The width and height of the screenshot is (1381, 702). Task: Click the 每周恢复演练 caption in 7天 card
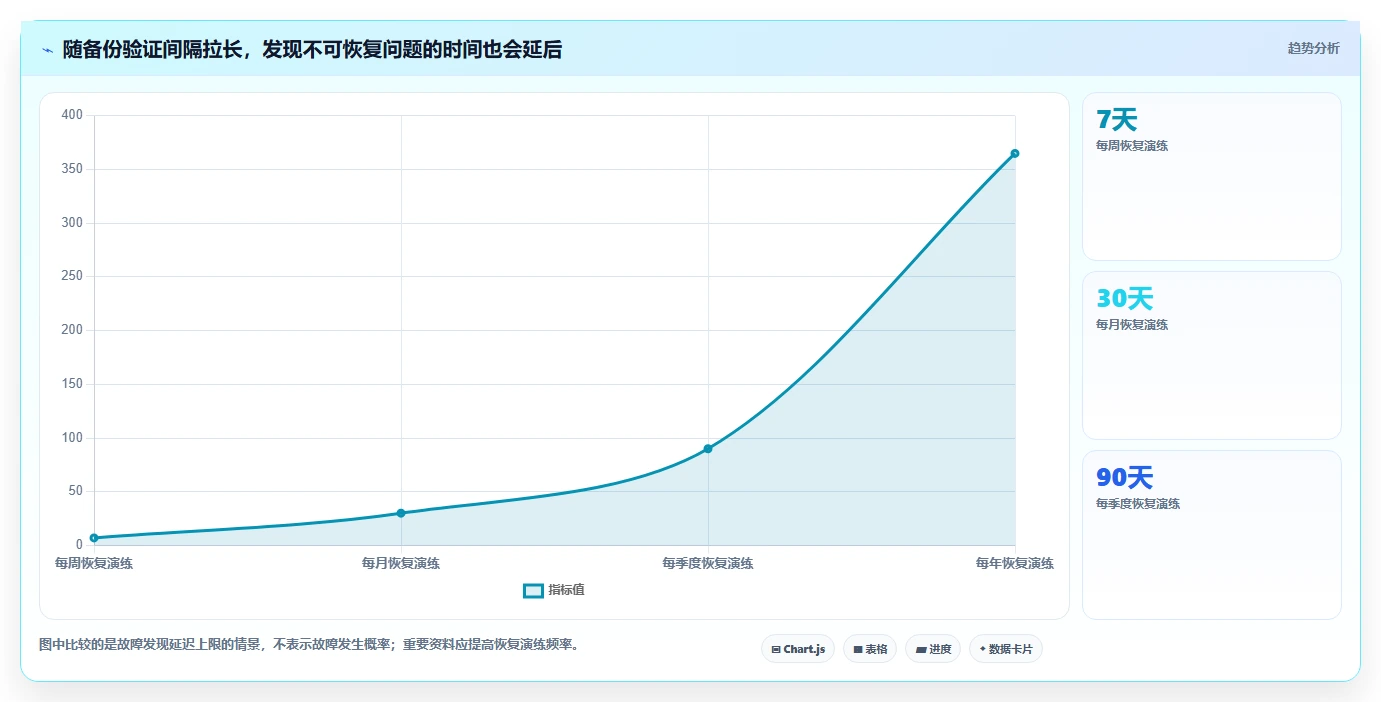click(1132, 145)
